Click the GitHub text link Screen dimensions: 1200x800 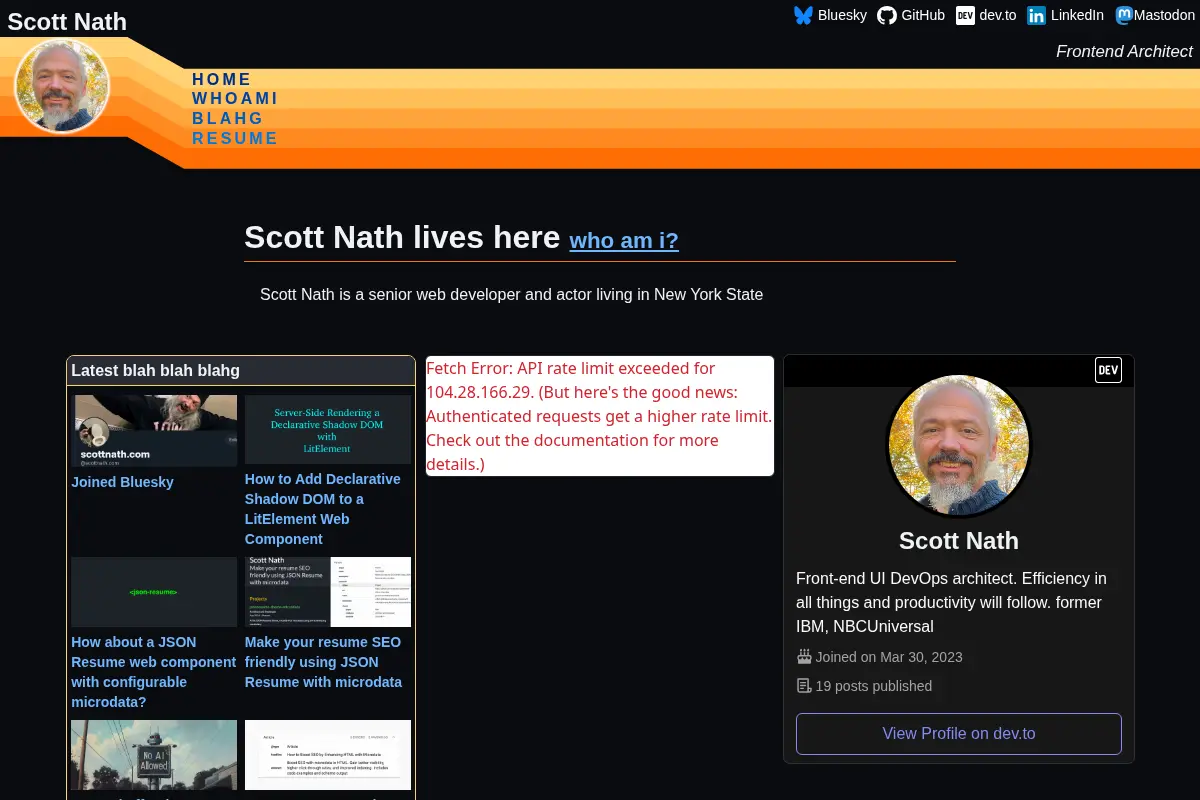[923, 15]
